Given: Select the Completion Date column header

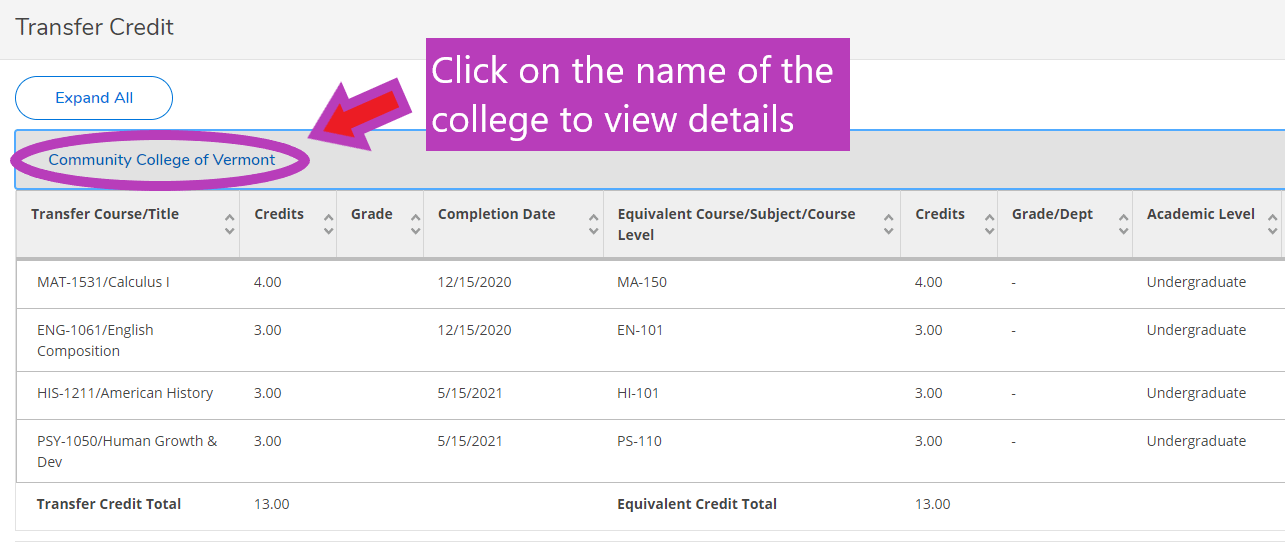Looking at the screenshot, I should coord(514,224).
